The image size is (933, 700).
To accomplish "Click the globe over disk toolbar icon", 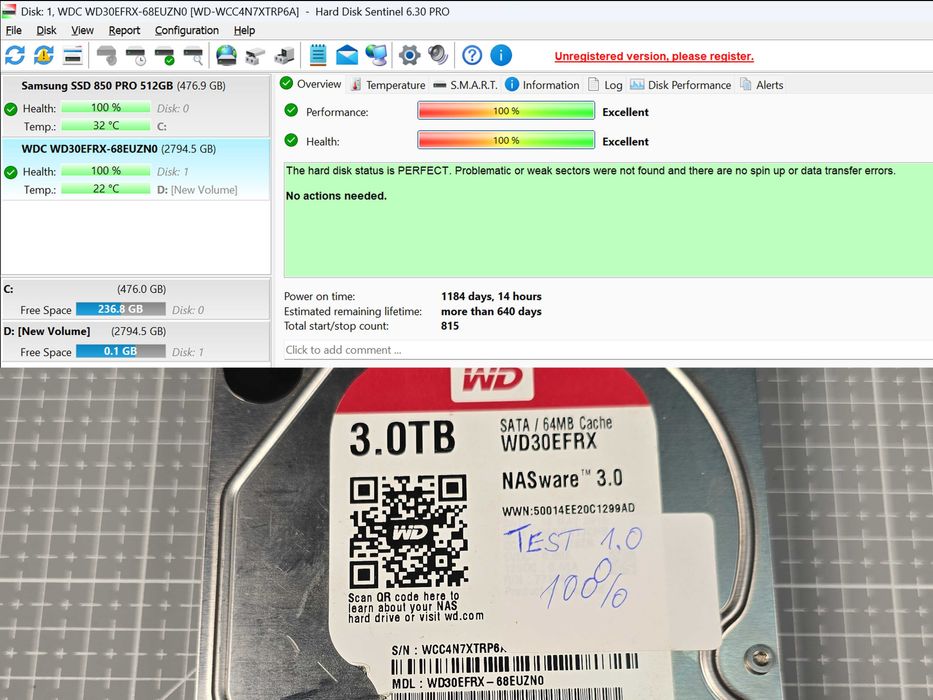I will pyautogui.click(x=227, y=55).
